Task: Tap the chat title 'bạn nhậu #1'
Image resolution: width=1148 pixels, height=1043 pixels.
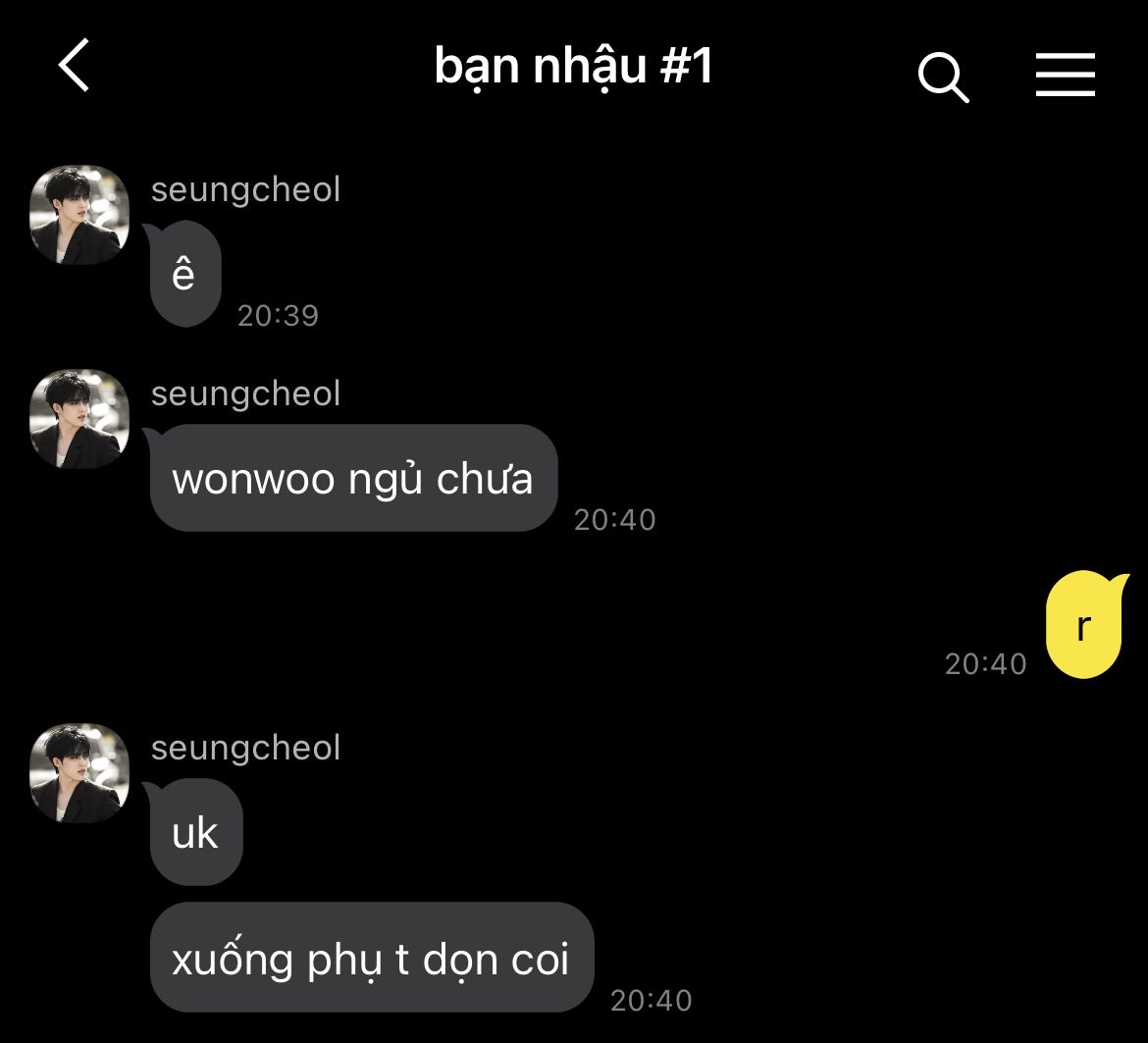Action: click(x=573, y=66)
